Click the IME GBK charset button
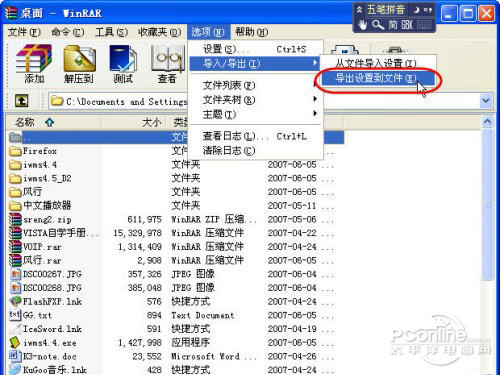 click(x=407, y=25)
